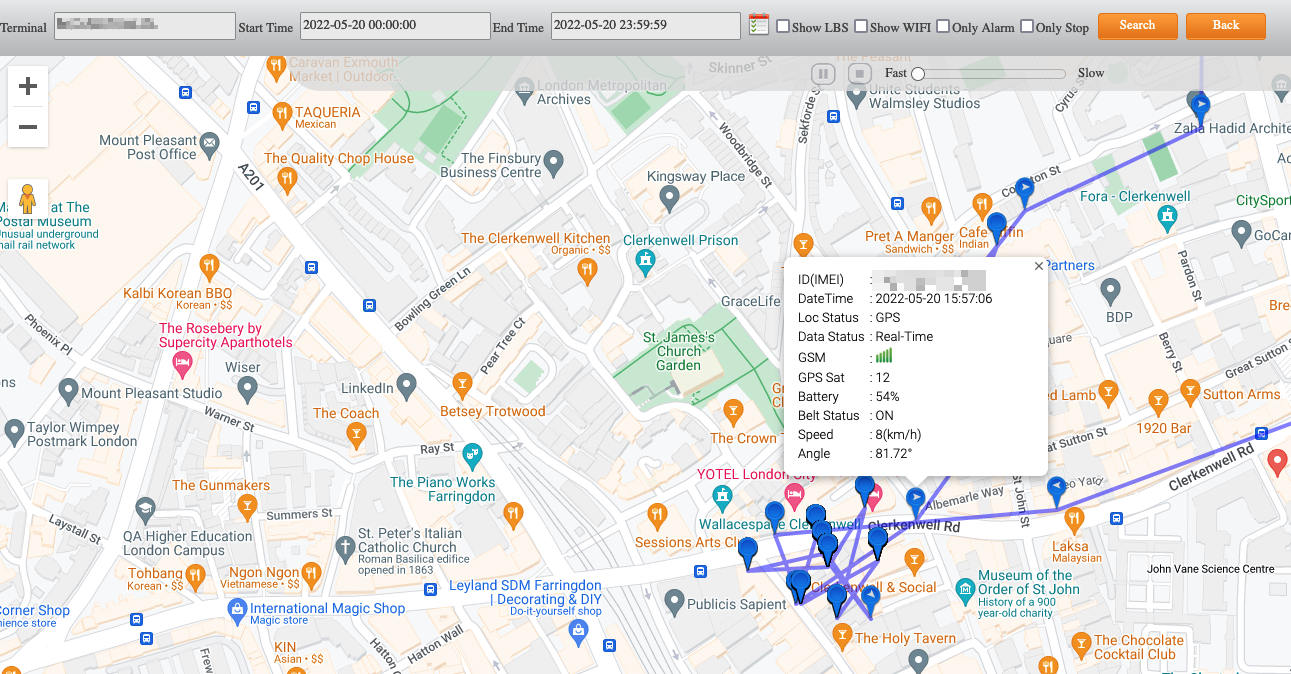Click the End Time input field
The image size is (1291, 674).
(x=645, y=25)
